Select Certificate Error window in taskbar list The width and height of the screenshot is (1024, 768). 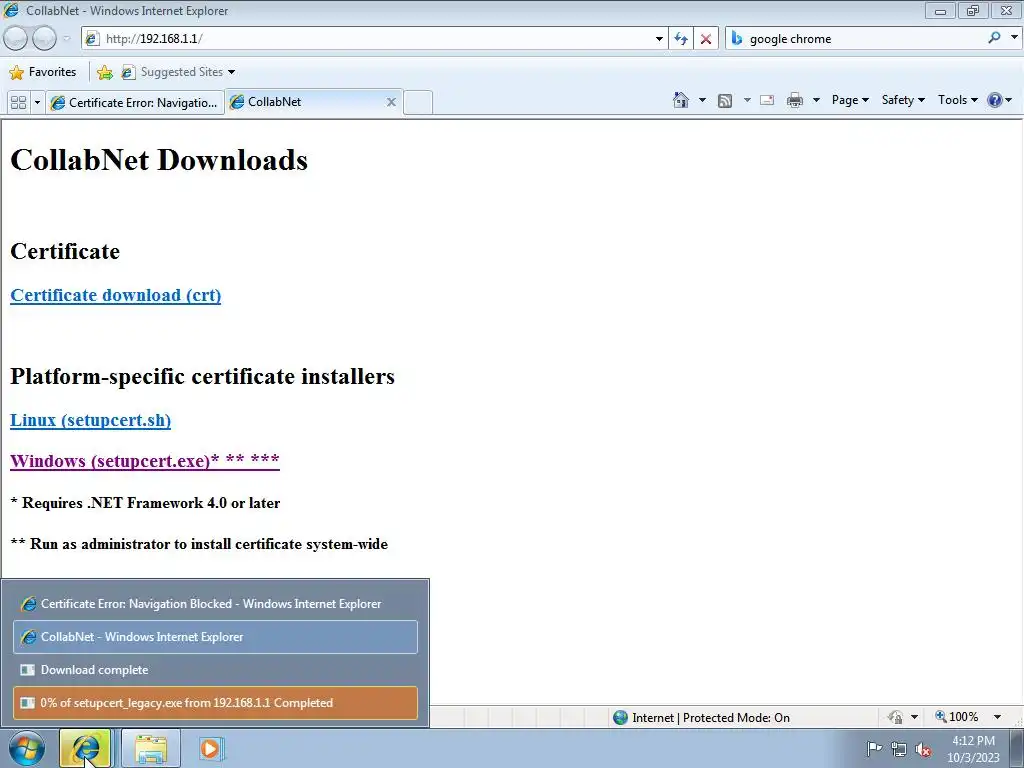tap(215, 603)
